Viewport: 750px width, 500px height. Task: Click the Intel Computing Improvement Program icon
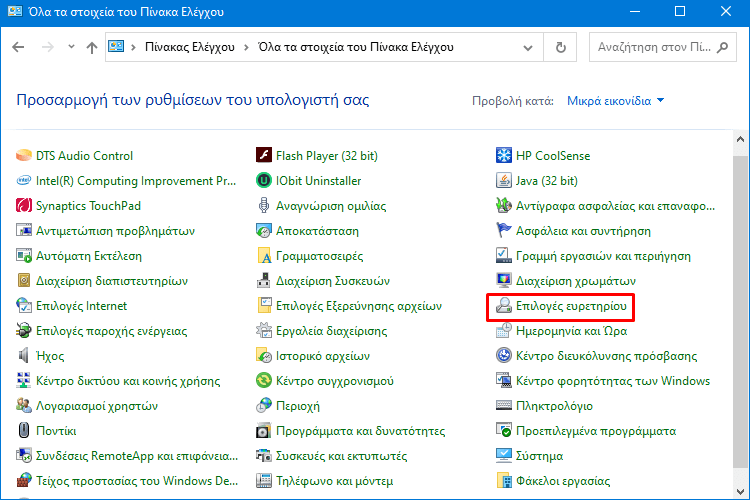pos(23,180)
